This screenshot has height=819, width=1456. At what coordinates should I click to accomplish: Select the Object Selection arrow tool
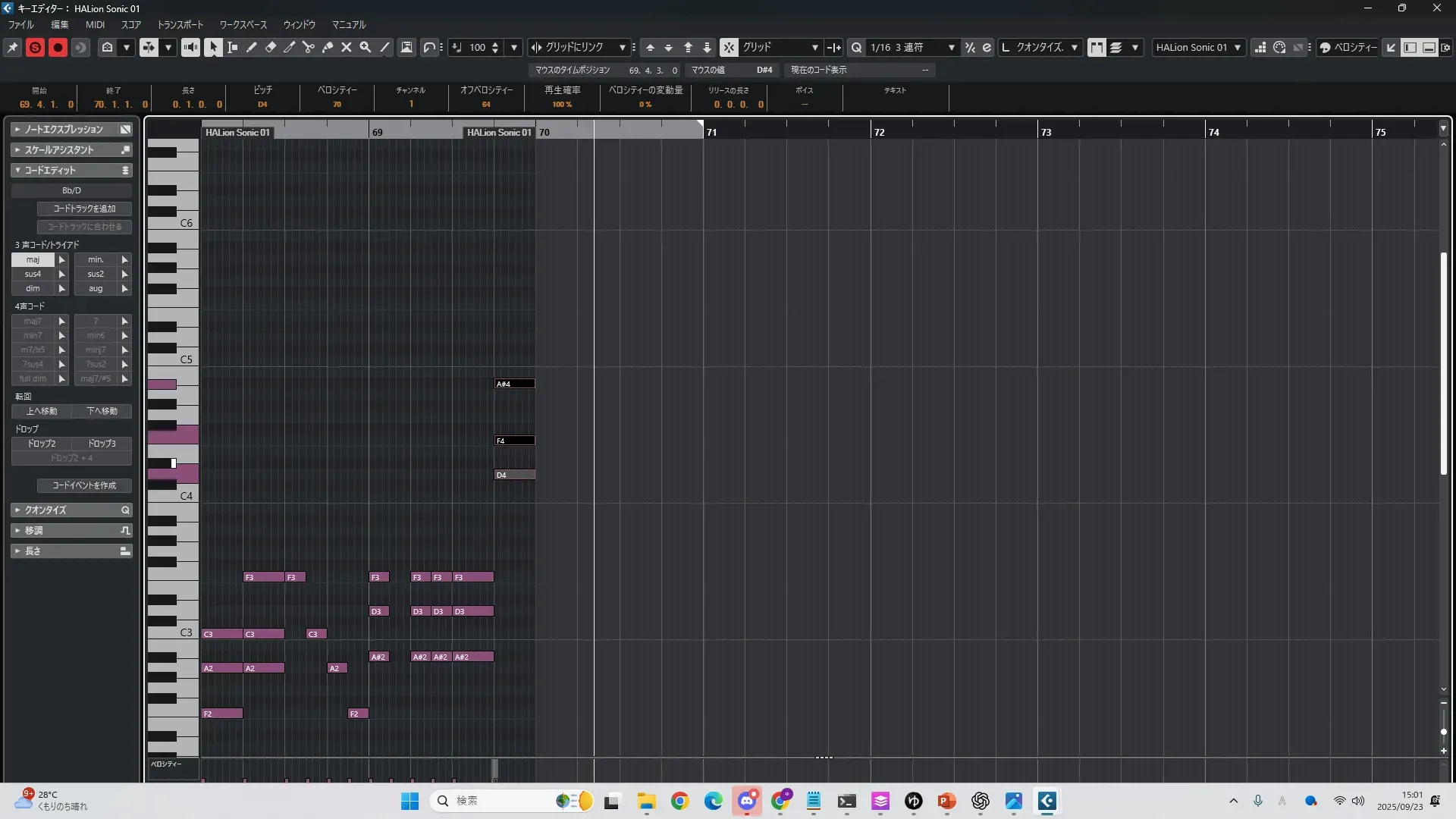coord(213,47)
